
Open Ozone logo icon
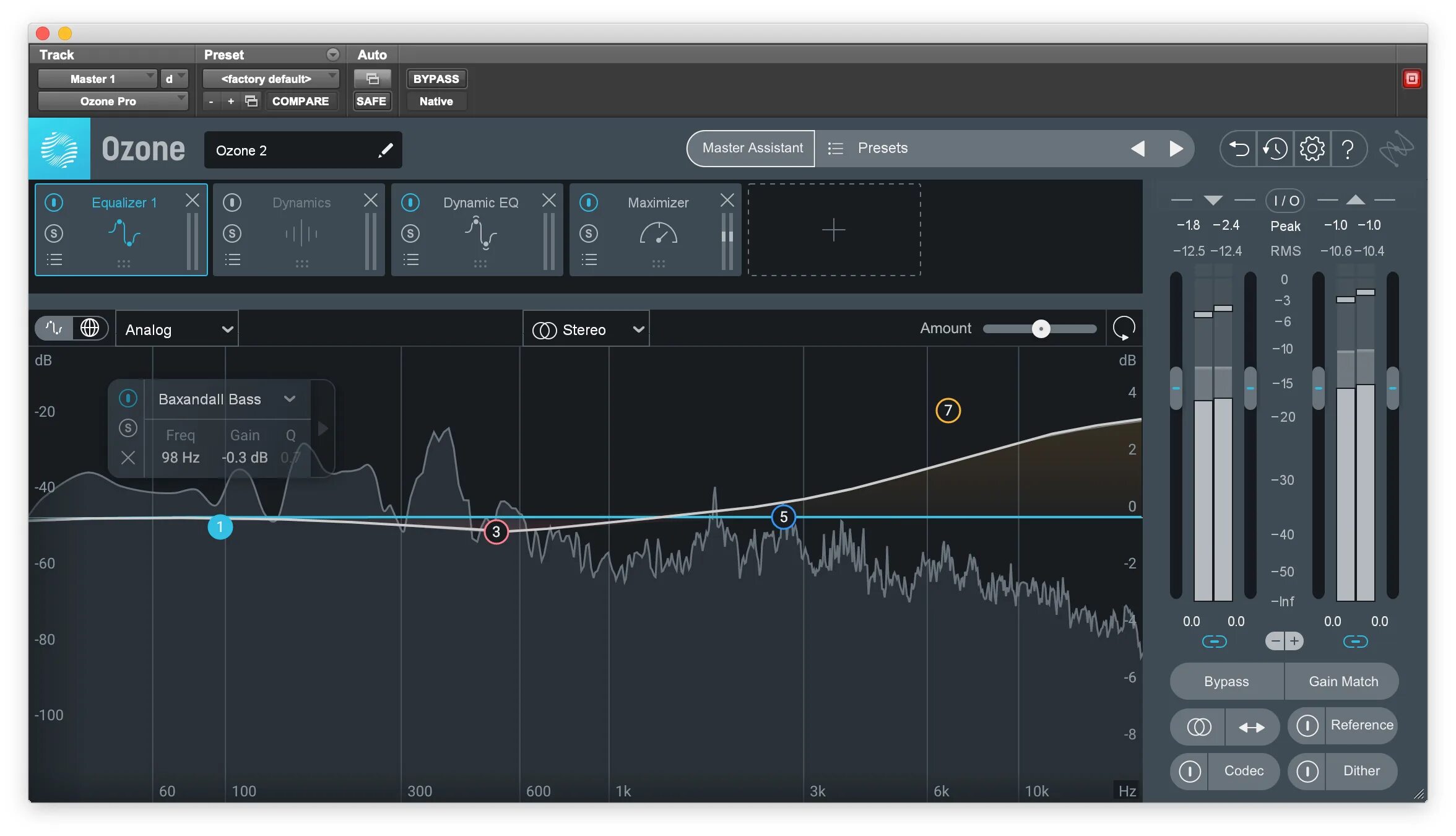pyautogui.click(x=59, y=149)
